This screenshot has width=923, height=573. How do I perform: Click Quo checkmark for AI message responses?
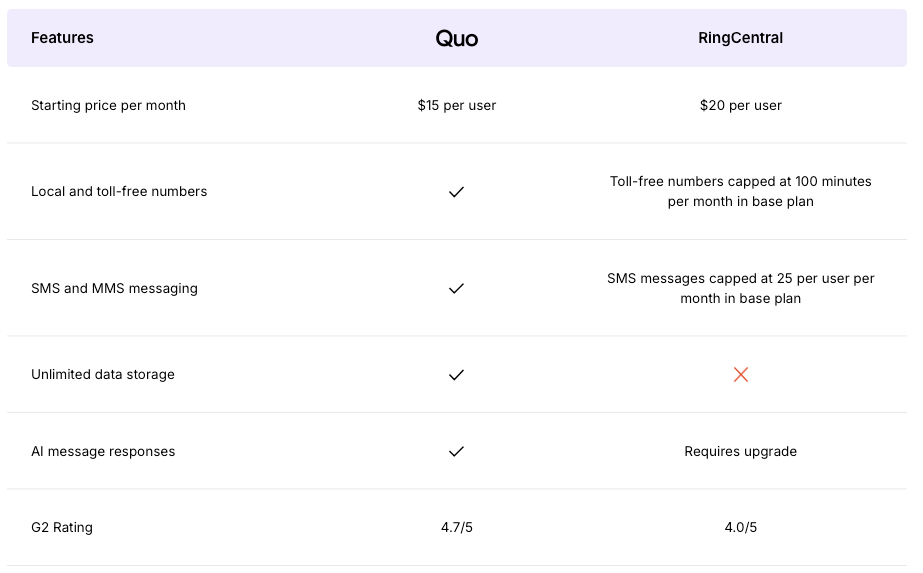(456, 452)
